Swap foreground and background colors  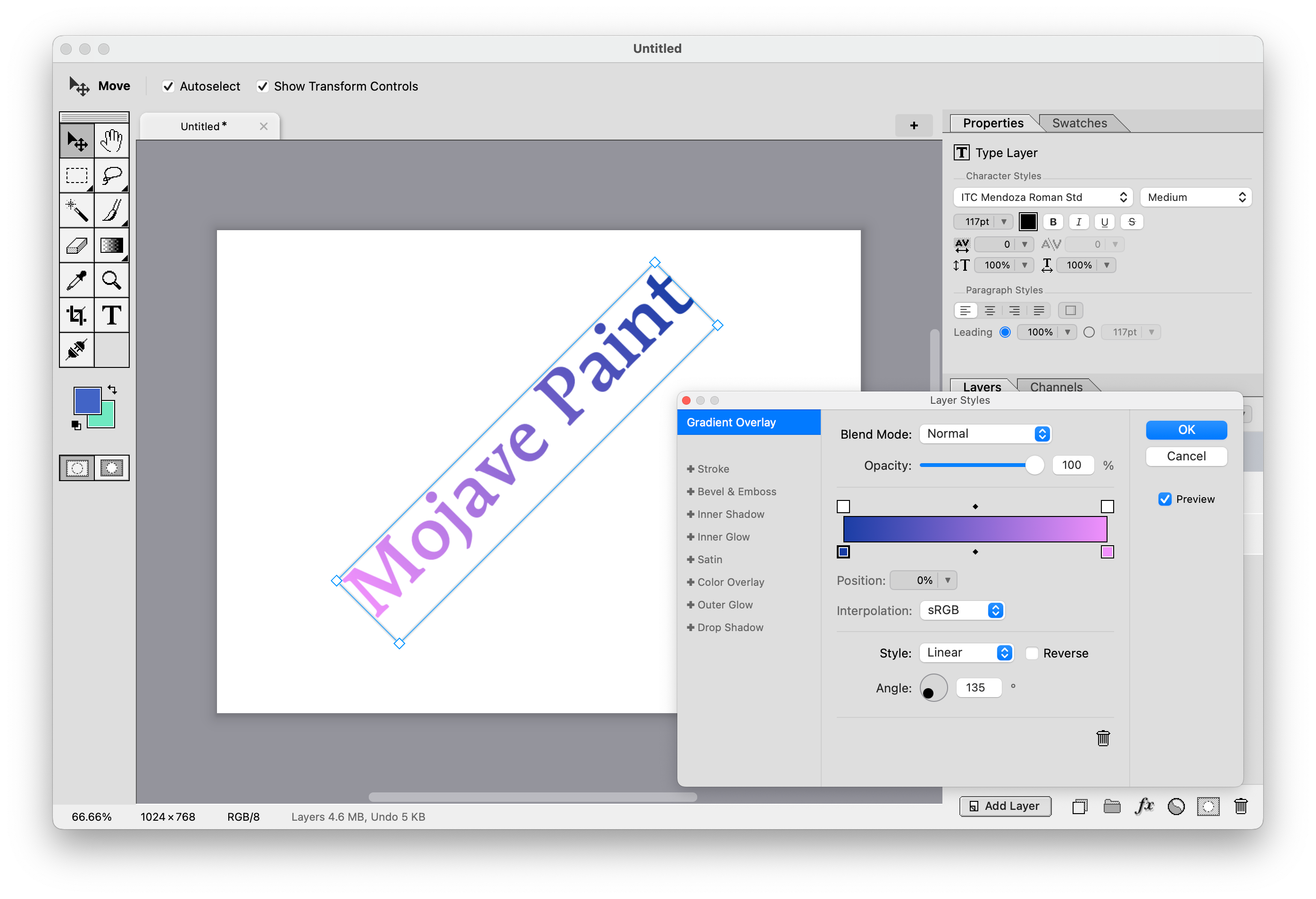(112, 390)
